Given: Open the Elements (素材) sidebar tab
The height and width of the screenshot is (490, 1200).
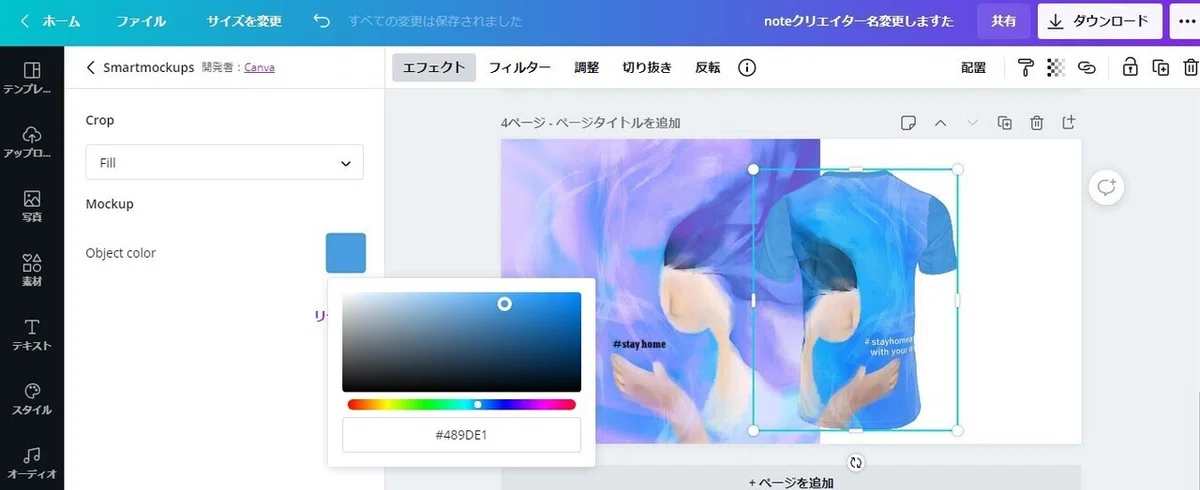Looking at the screenshot, I should (31, 270).
